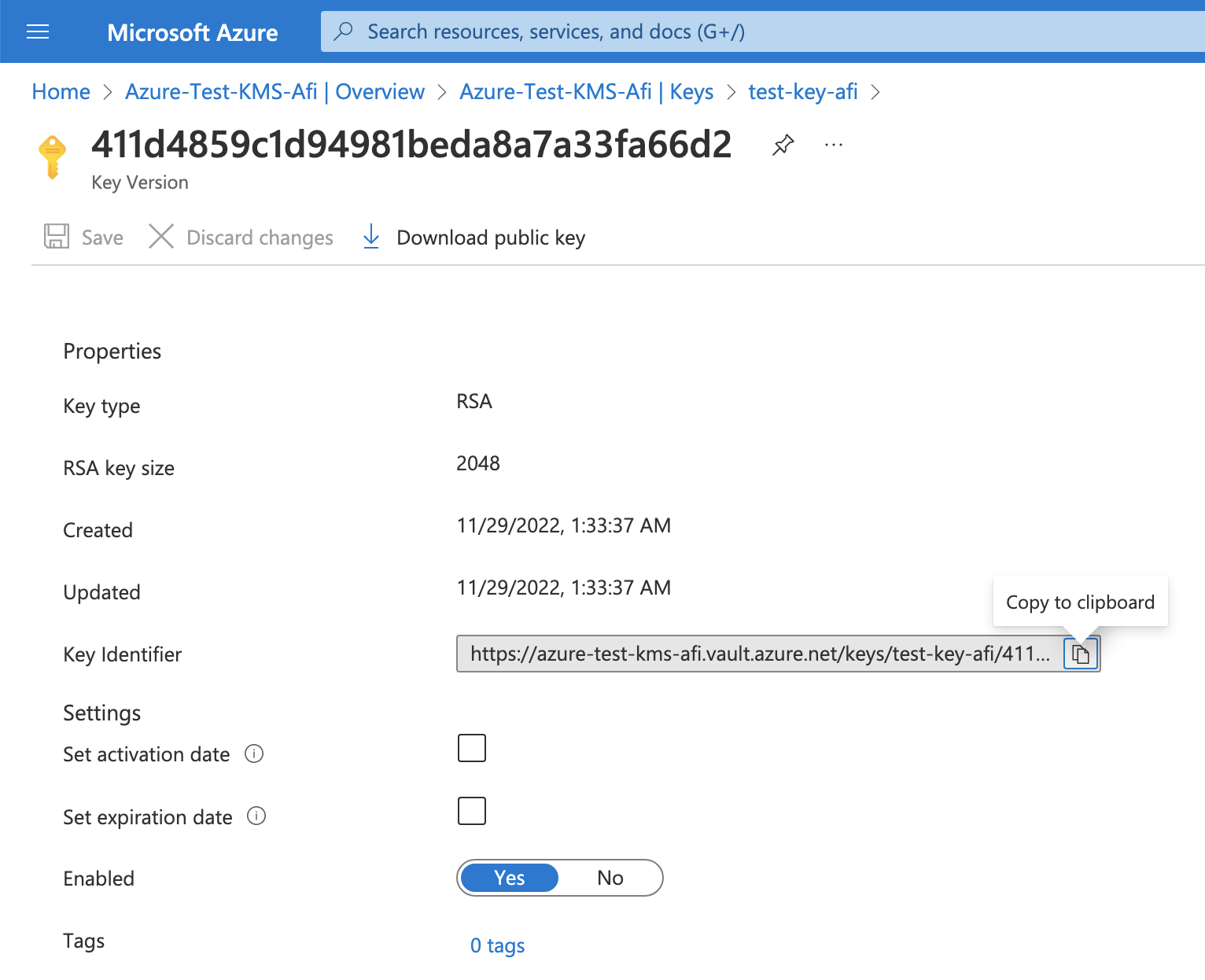Image resolution: width=1205 pixels, height=980 pixels.
Task: Click the Properties section heading
Action: 112,351
